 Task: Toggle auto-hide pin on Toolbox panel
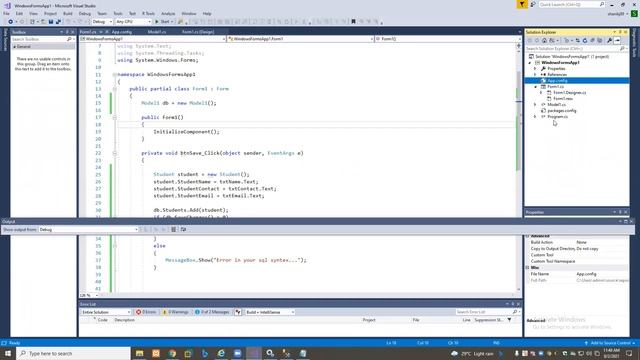coord(67,32)
